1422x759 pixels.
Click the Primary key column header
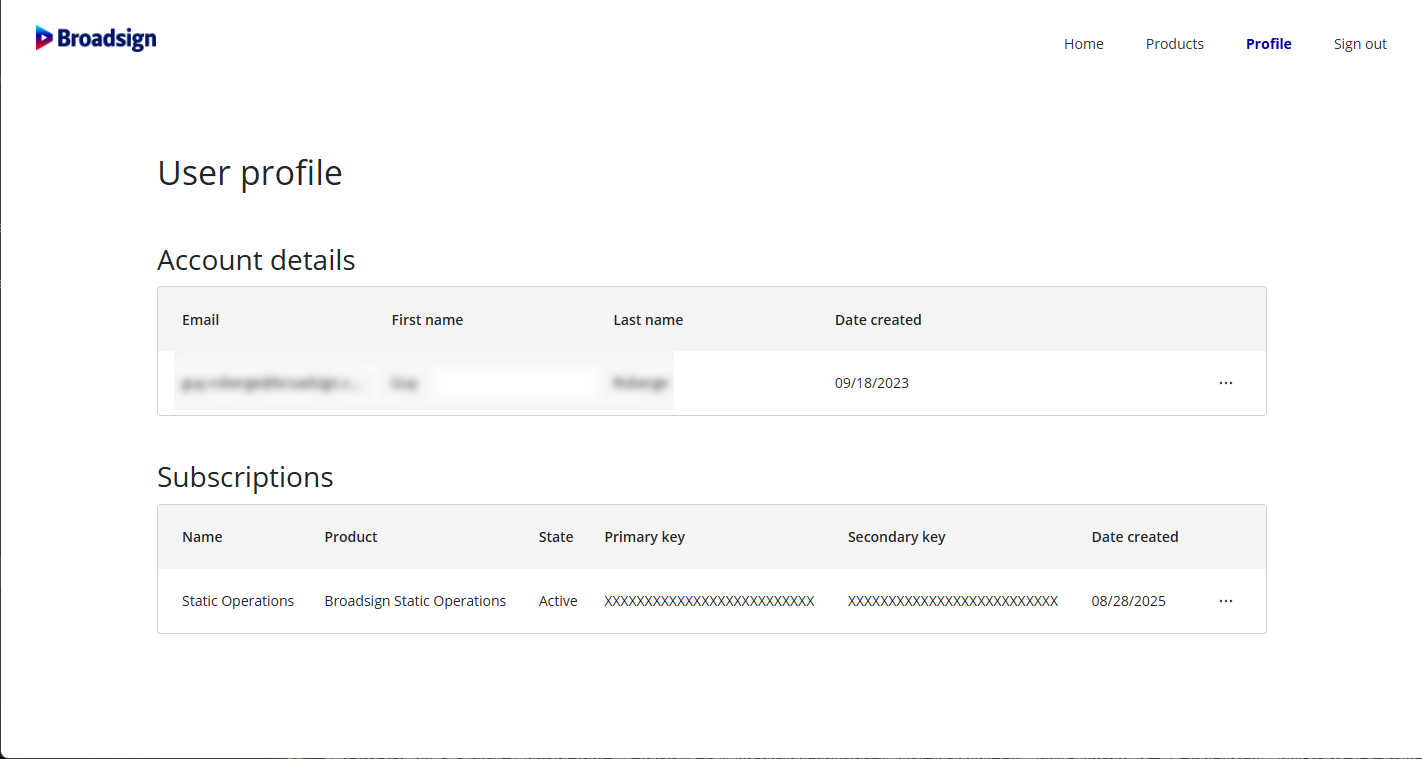(x=644, y=537)
